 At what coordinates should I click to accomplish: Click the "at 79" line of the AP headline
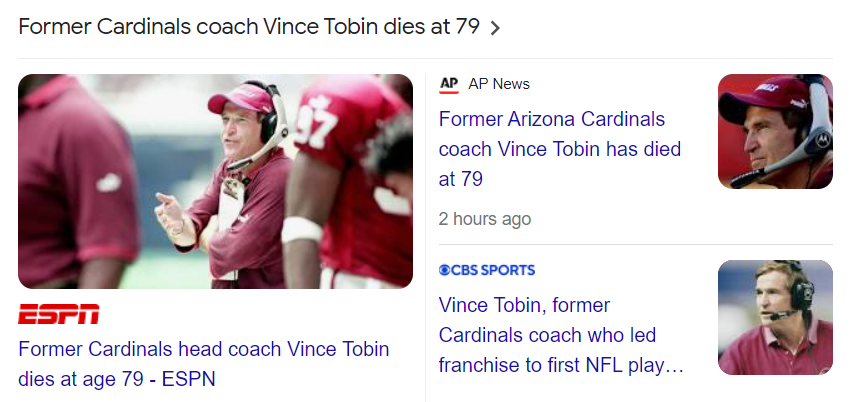pyautogui.click(x=461, y=180)
